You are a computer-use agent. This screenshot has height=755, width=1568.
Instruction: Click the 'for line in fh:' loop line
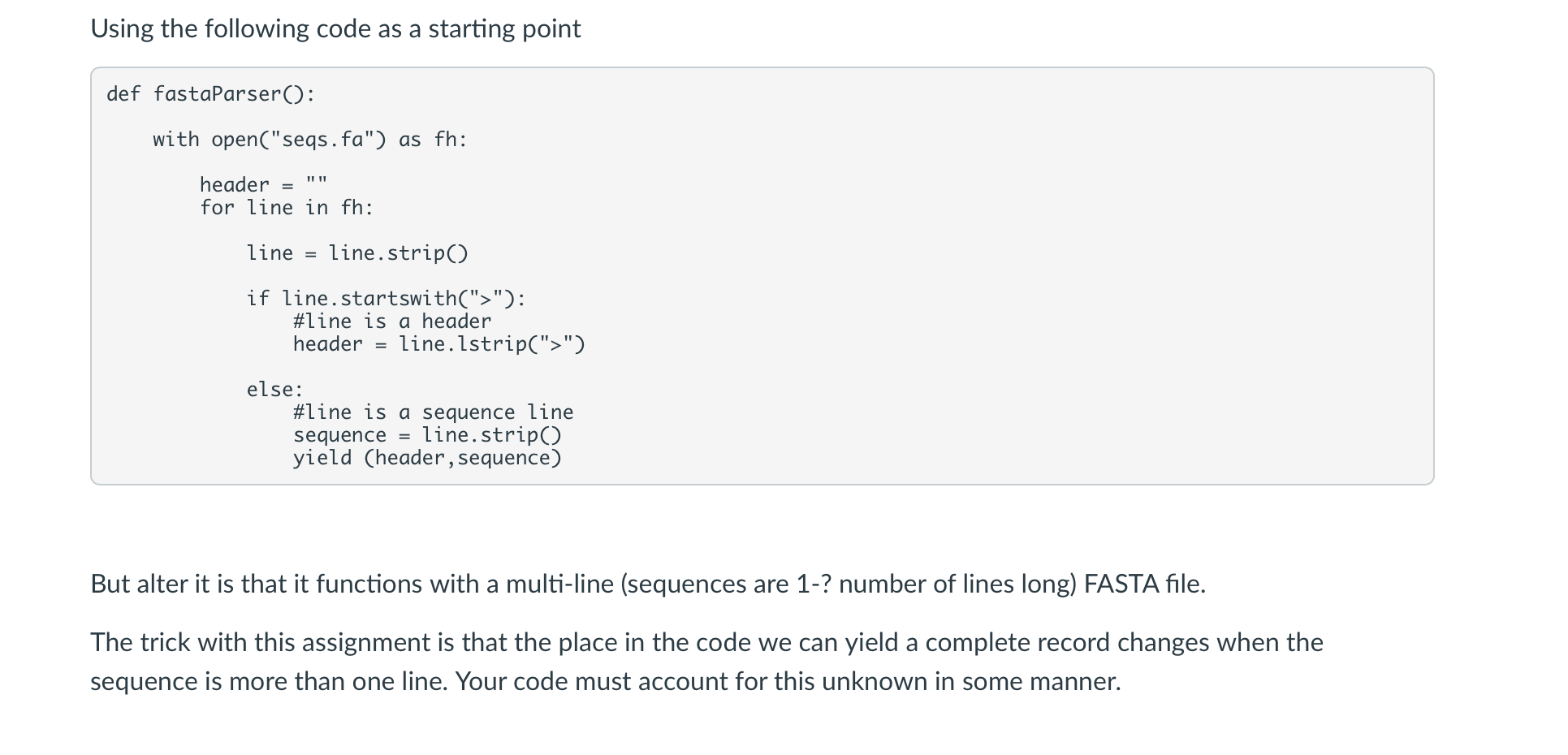(286, 208)
